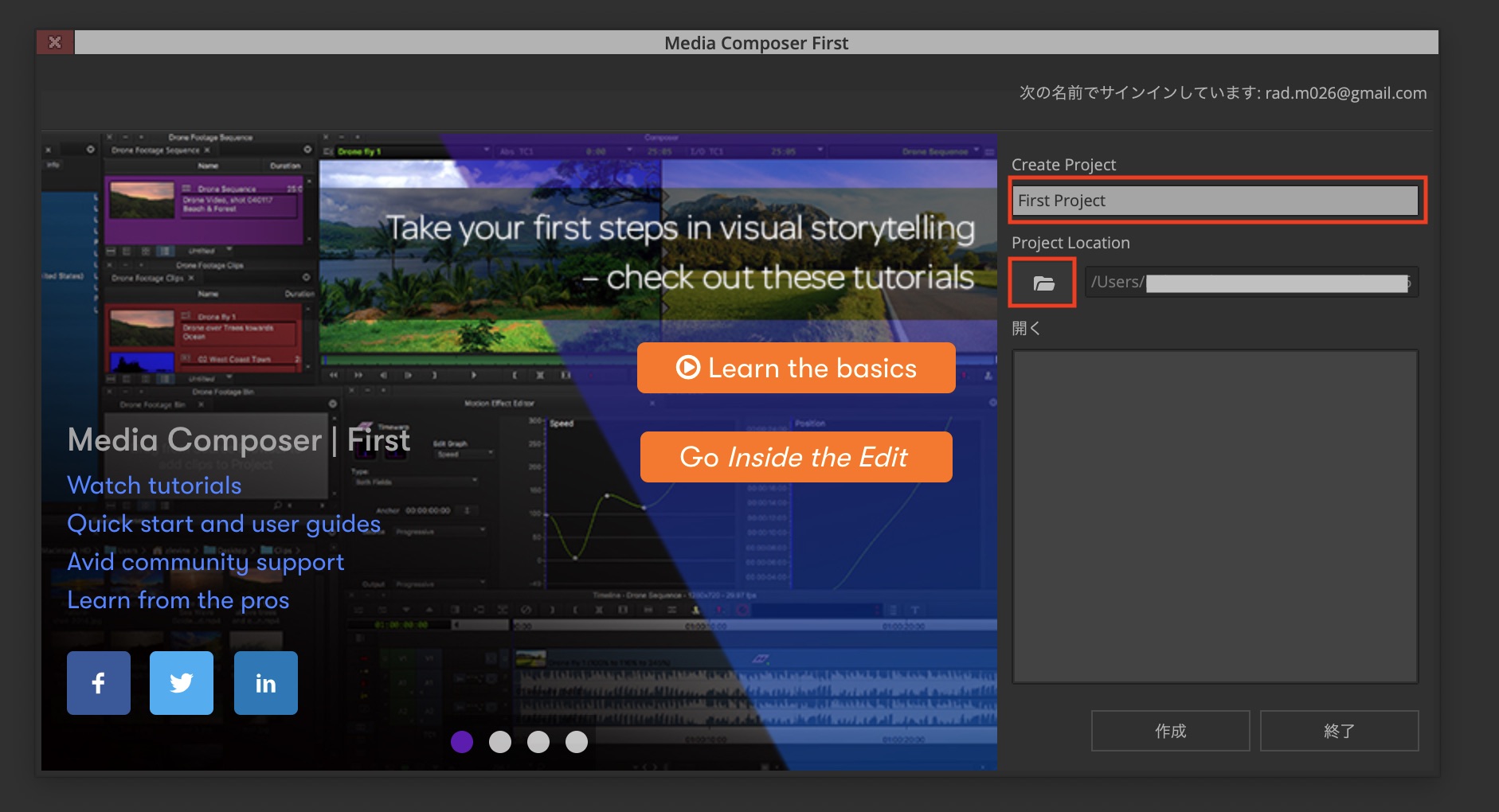Select the first carousel slide dot

point(462,742)
